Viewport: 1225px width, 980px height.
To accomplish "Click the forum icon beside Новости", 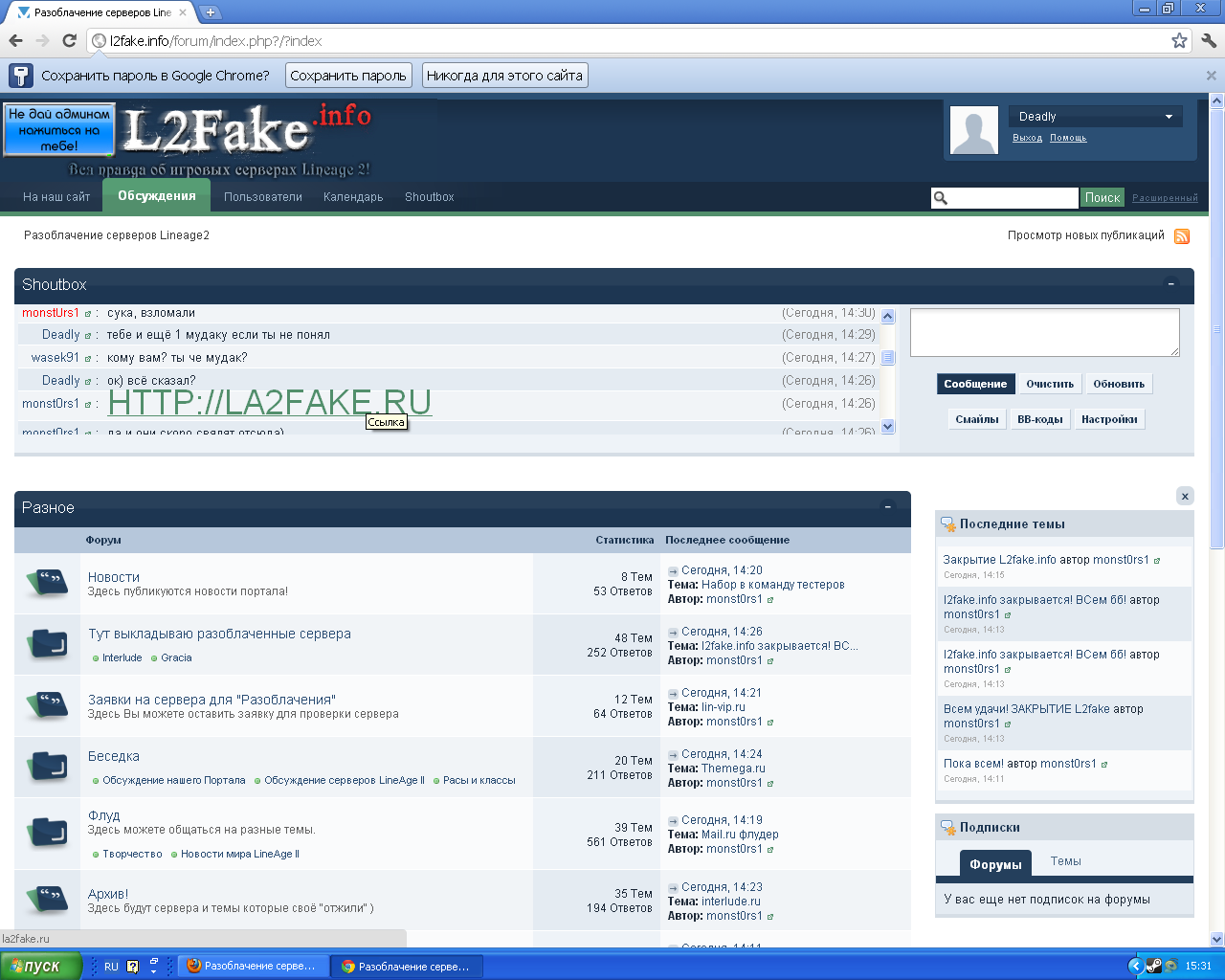I will coord(48,583).
